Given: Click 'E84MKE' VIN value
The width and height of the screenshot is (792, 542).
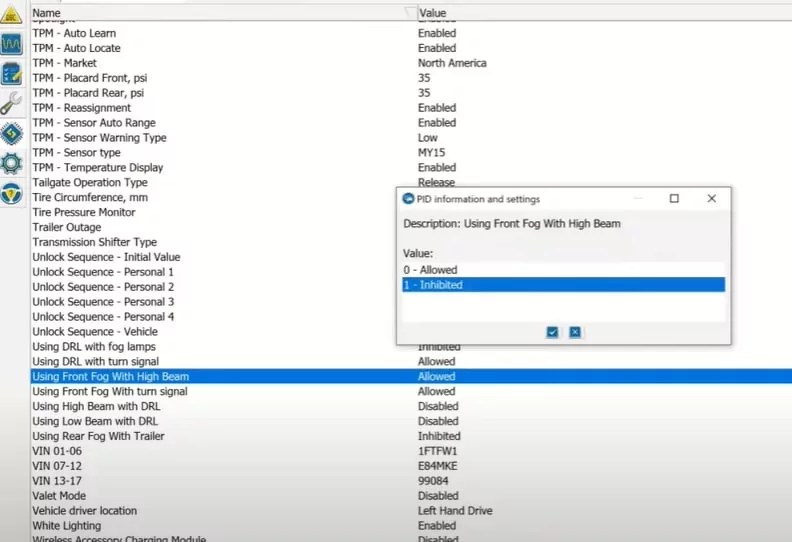Looking at the screenshot, I should (437, 466).
